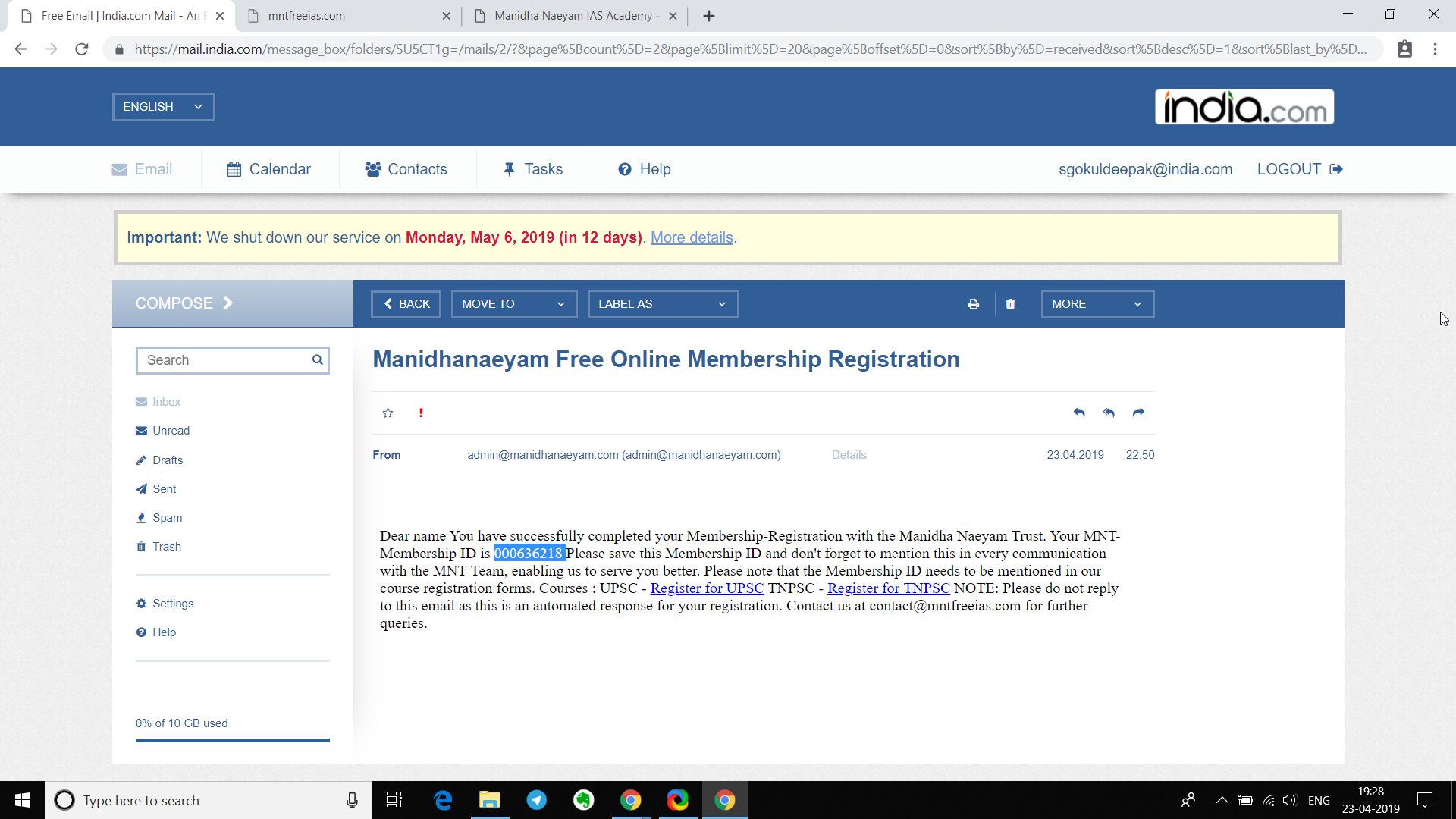Switch to the Email tab

[x=142, y=169]
